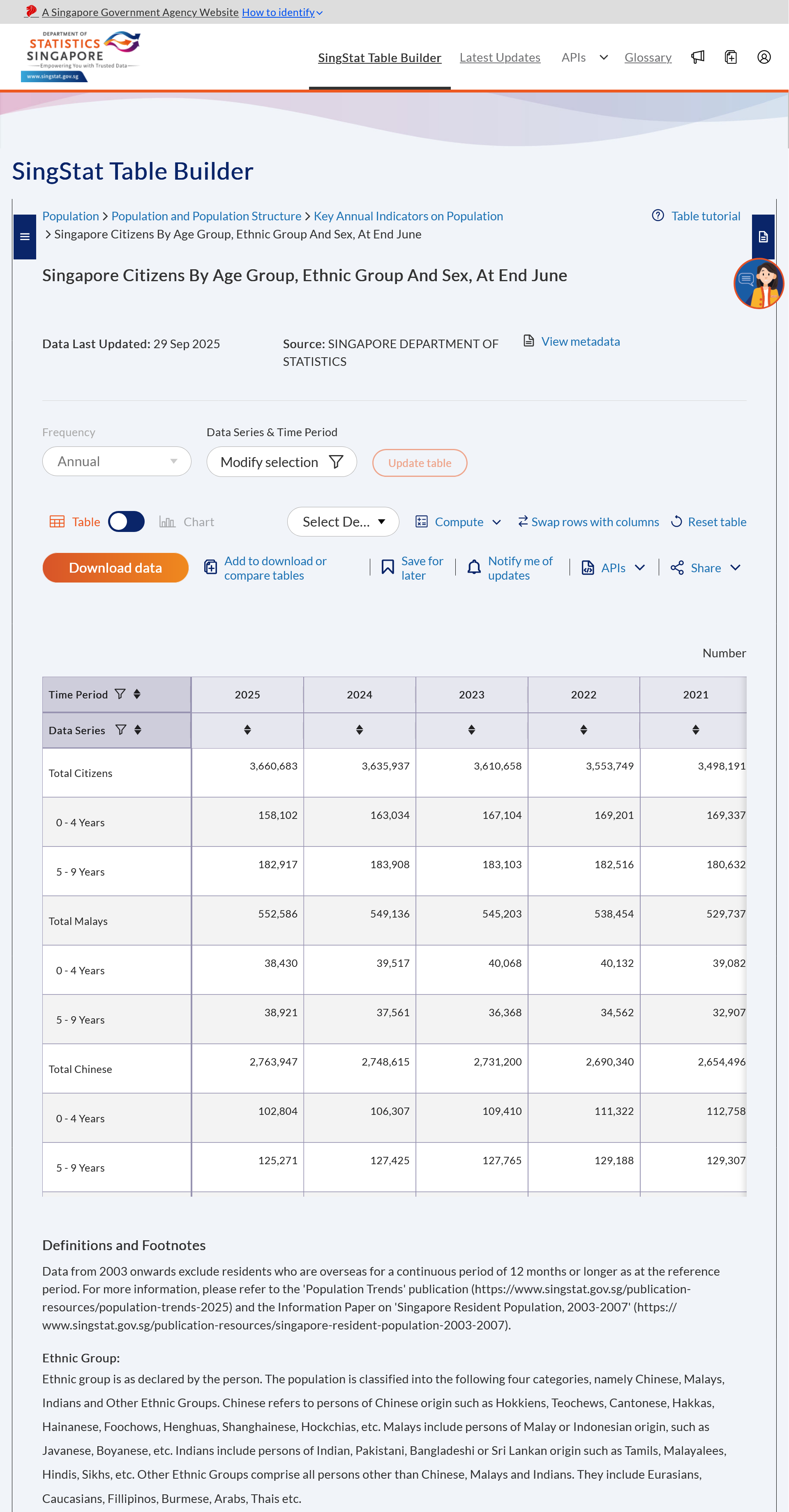Expand the Compute options menu
The height and width of the screenshot is (1512, 789).
[459, 521]
